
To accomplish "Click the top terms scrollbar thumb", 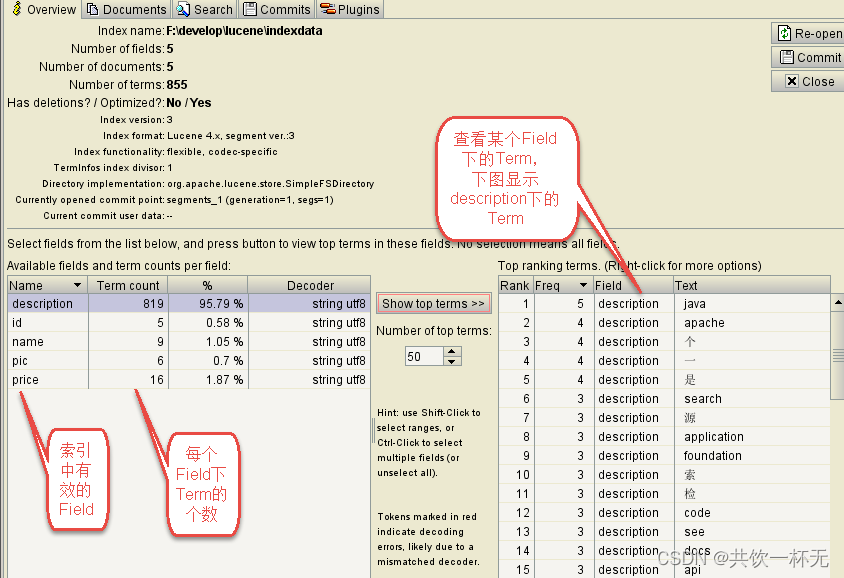I will point(838,356).
